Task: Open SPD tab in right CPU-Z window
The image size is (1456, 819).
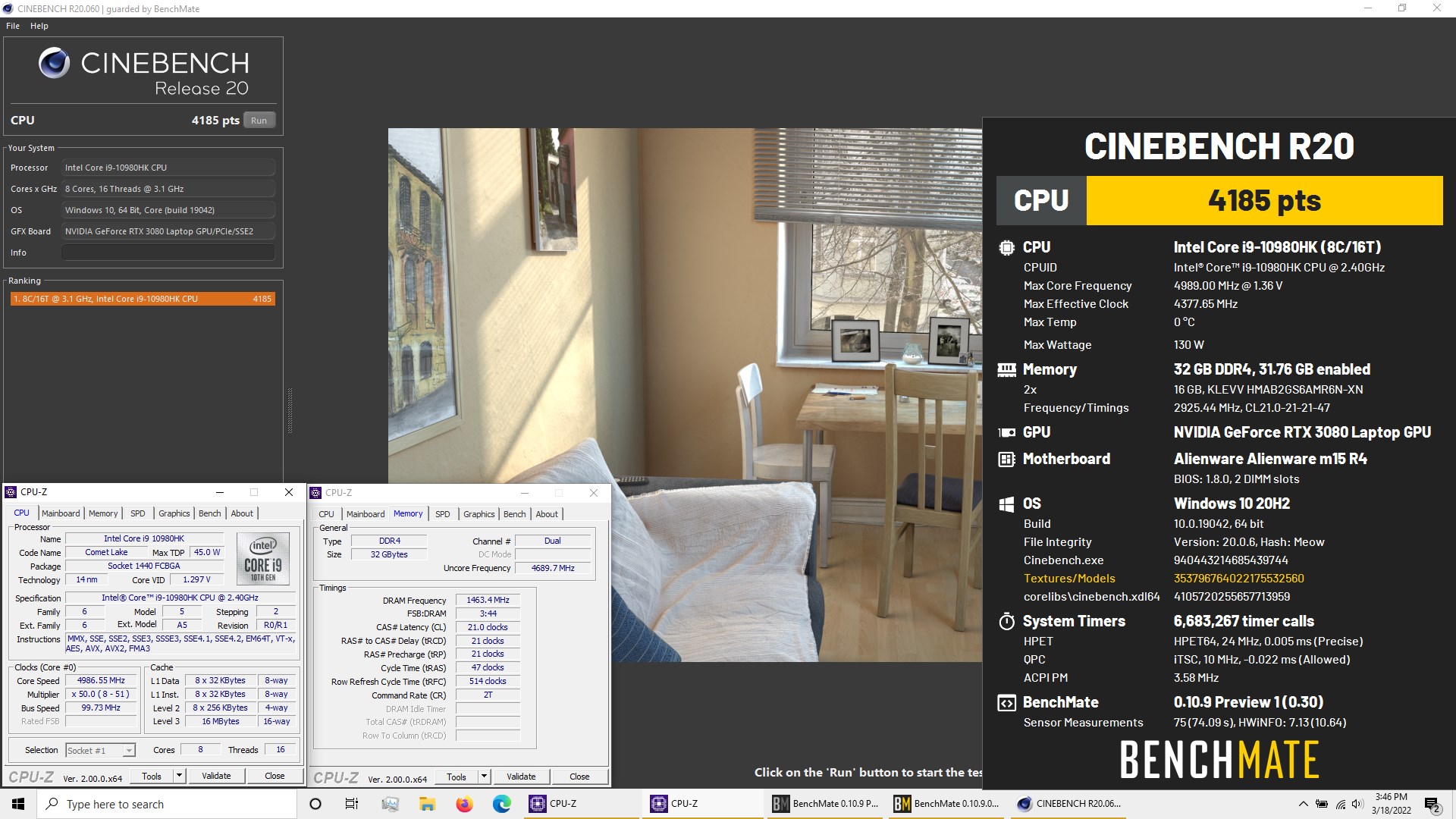Action: (443, 514)
